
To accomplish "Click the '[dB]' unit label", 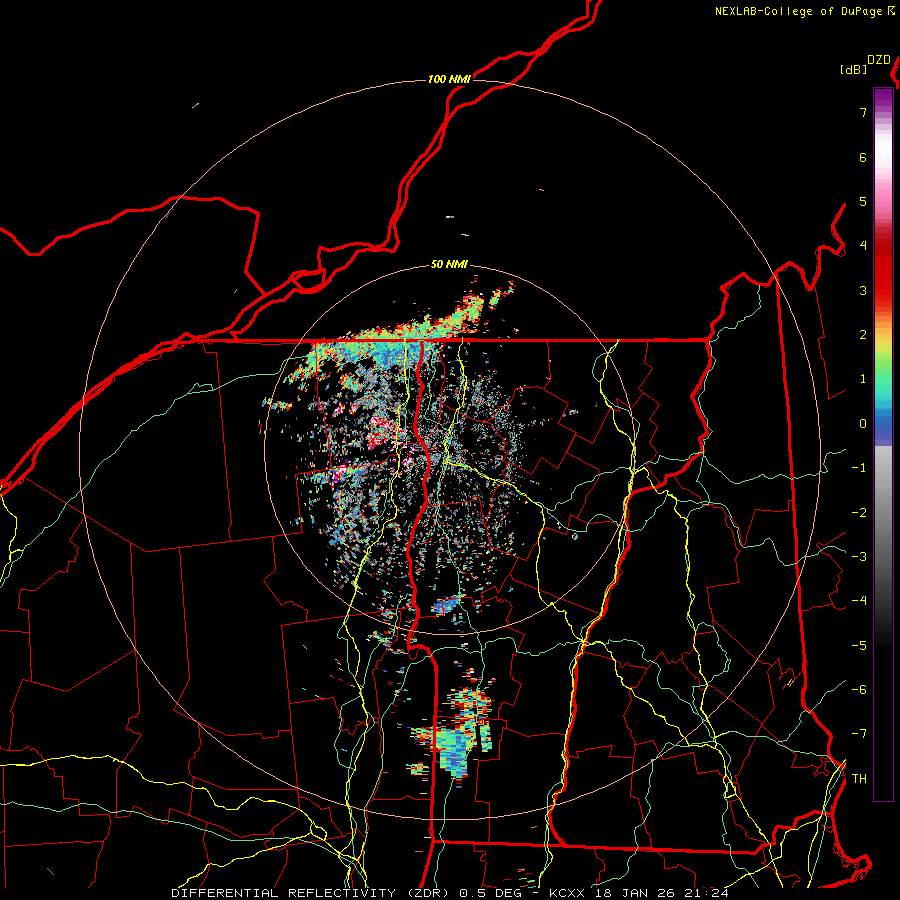I will (854, 69).
